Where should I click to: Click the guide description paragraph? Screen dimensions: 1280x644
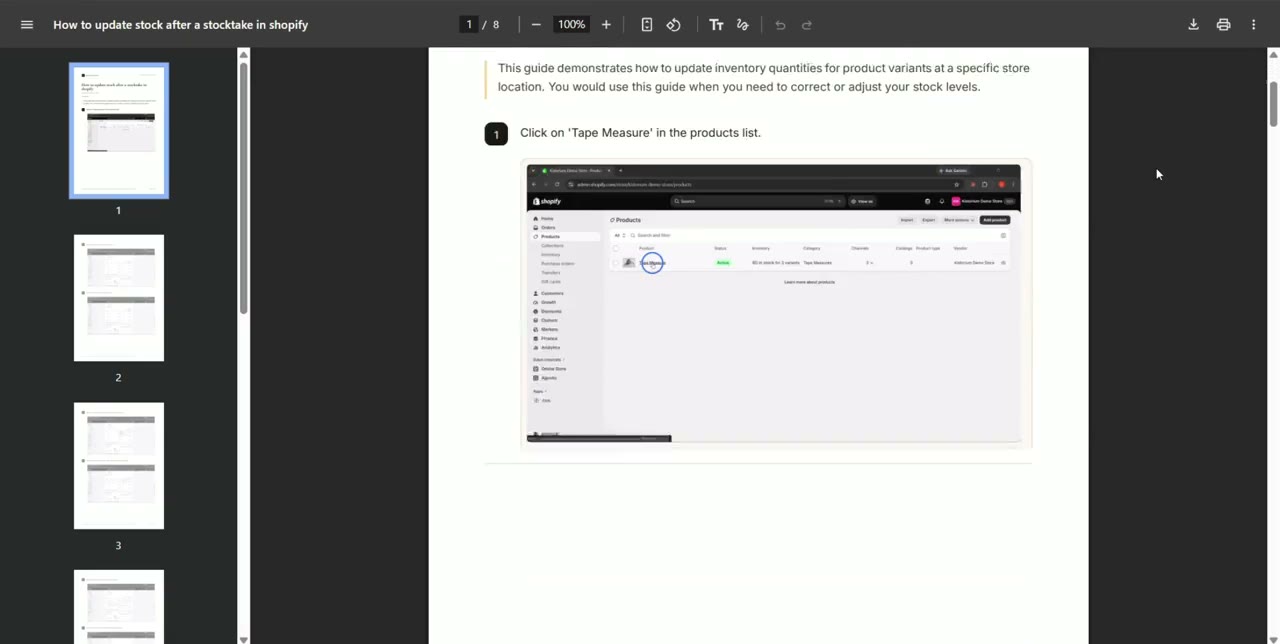click(764, 77)
